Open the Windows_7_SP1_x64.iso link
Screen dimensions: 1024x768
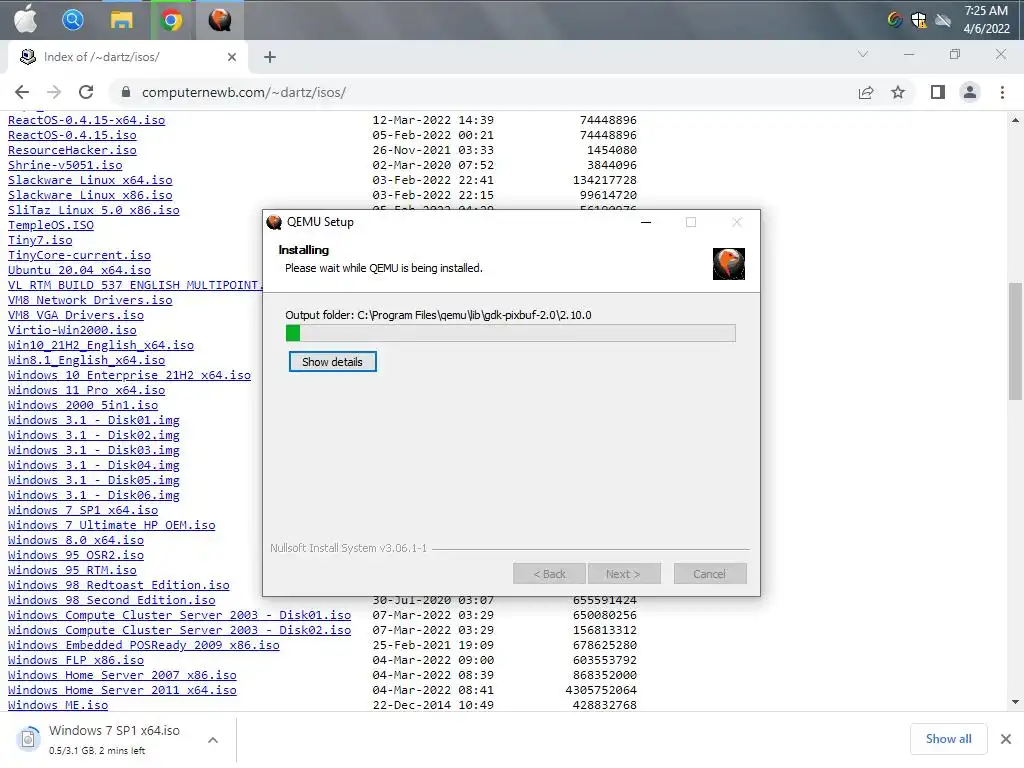click(x=83, y=511)
